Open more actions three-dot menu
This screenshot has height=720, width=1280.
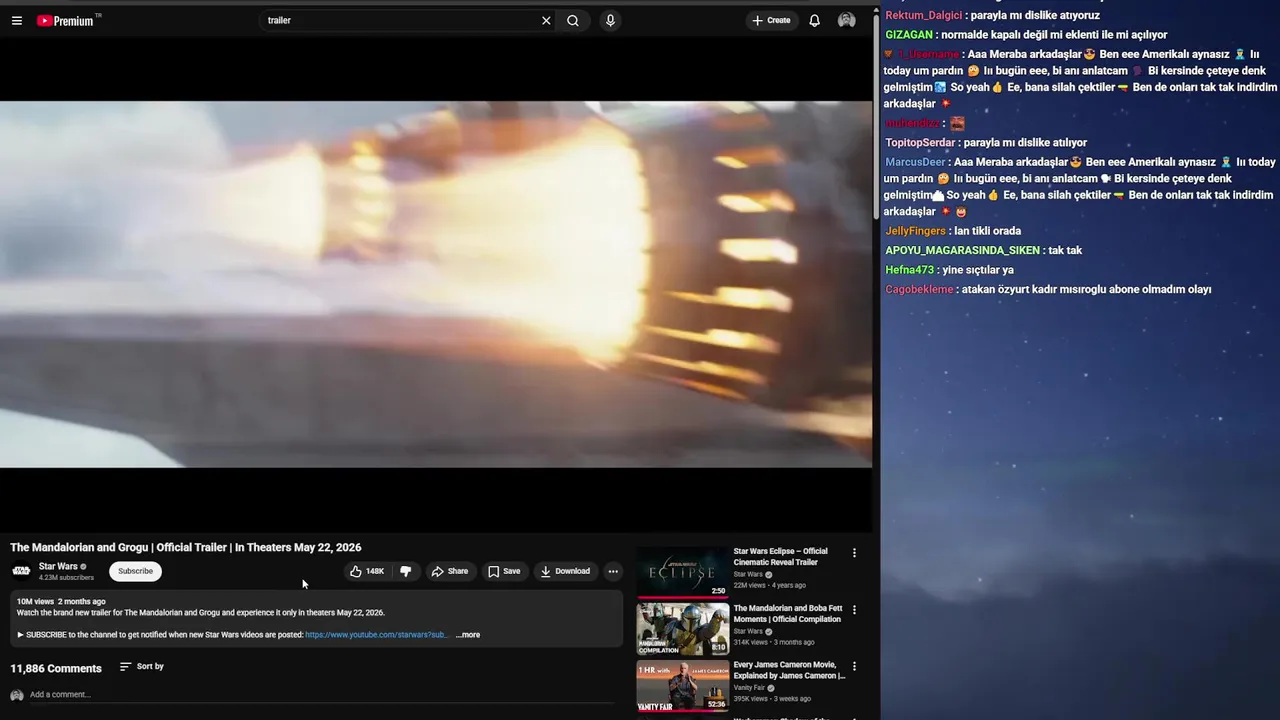613,571
